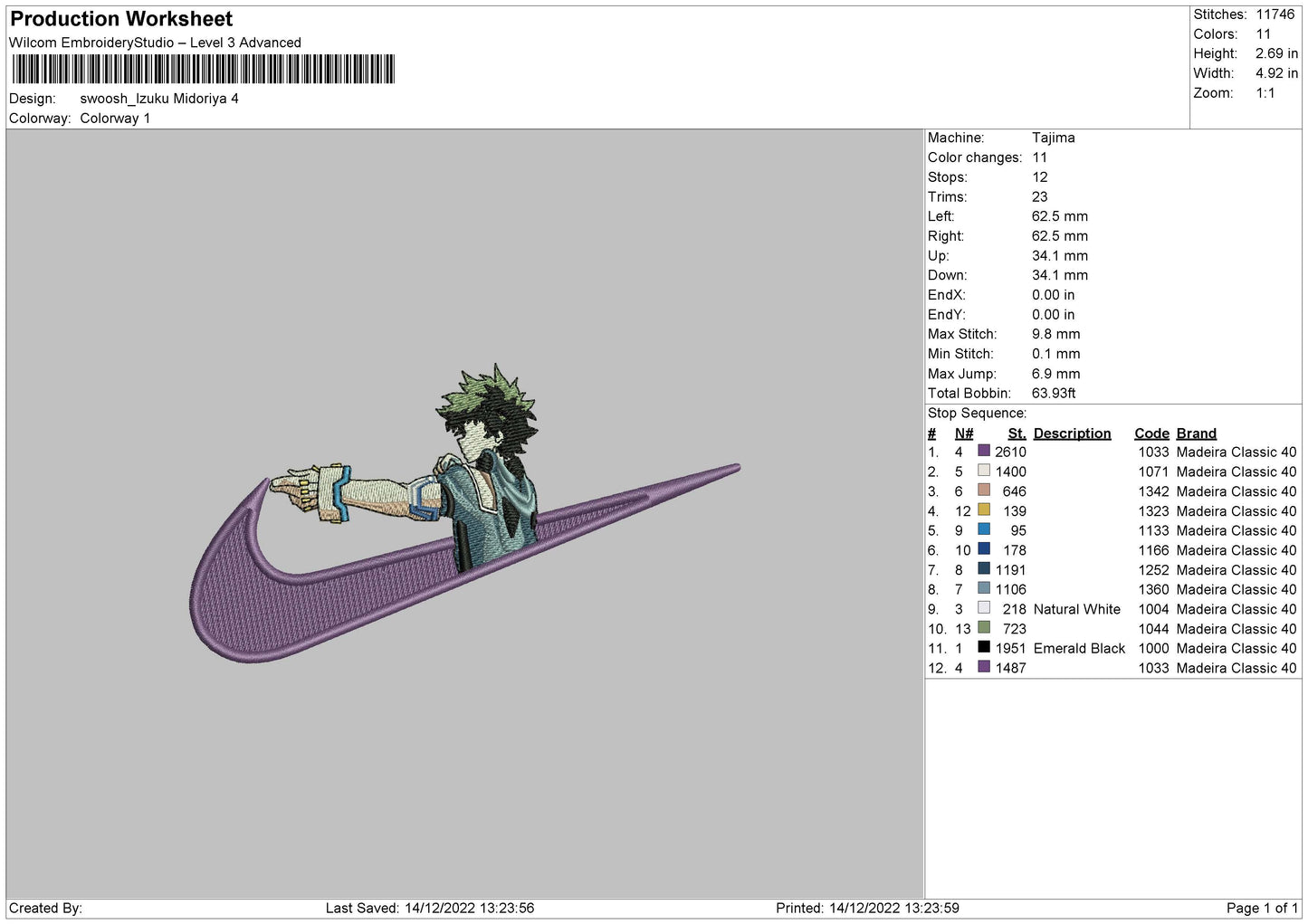This screenshot has height=924, width=1308.
Task: Select the yellow swatch for code 1323
Action: click(983, 510)
